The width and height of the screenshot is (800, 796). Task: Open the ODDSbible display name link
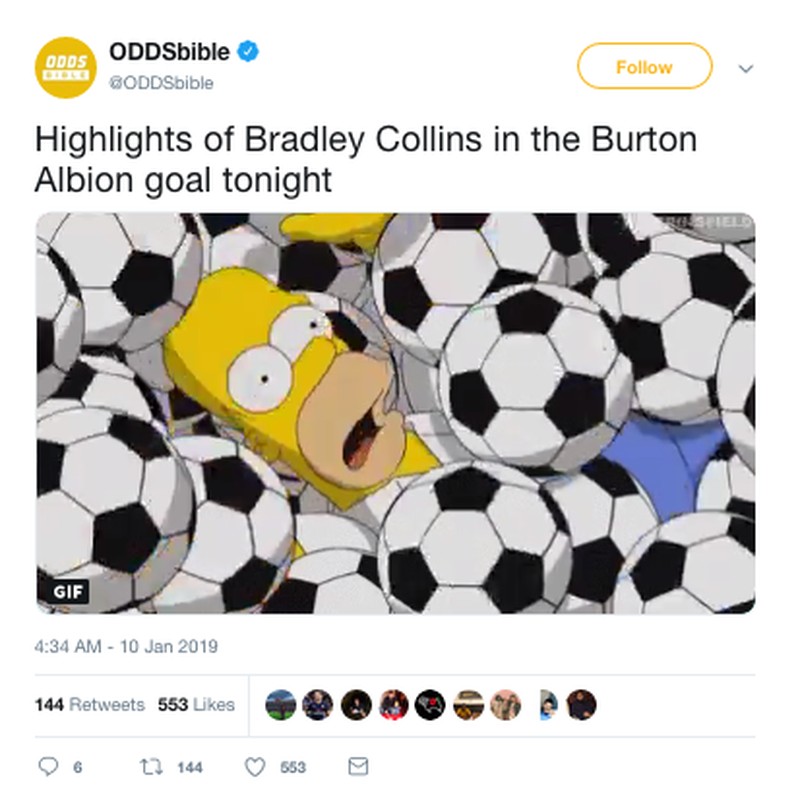coord(169,52)
